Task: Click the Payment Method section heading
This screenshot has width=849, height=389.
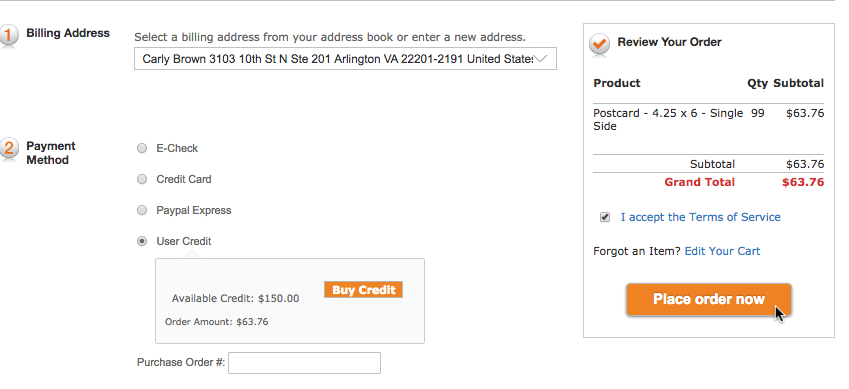Action: [x=51, y=153]
